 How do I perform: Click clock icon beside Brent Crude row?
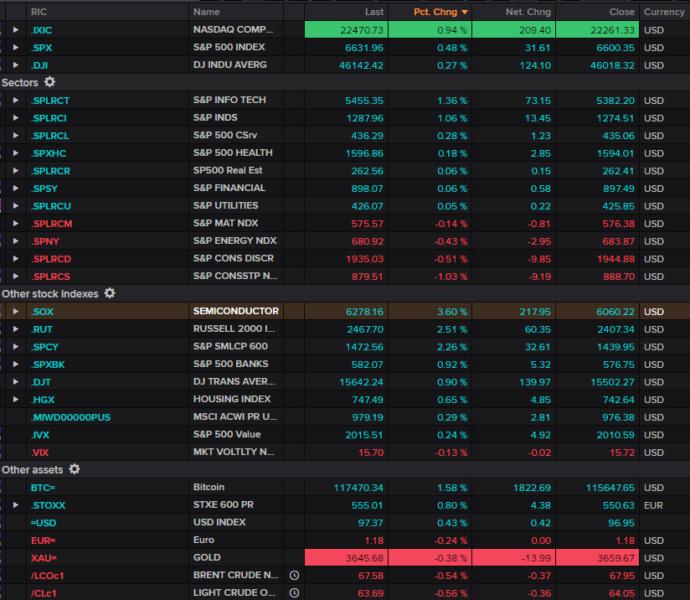(x=294, y=575)
